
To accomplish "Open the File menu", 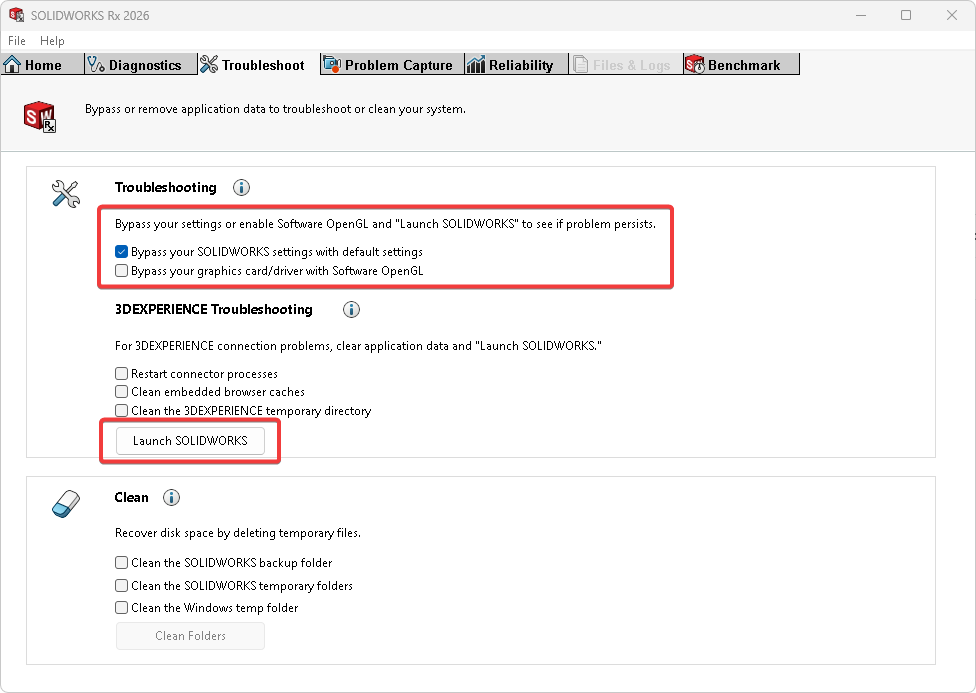I will (17, 40).
